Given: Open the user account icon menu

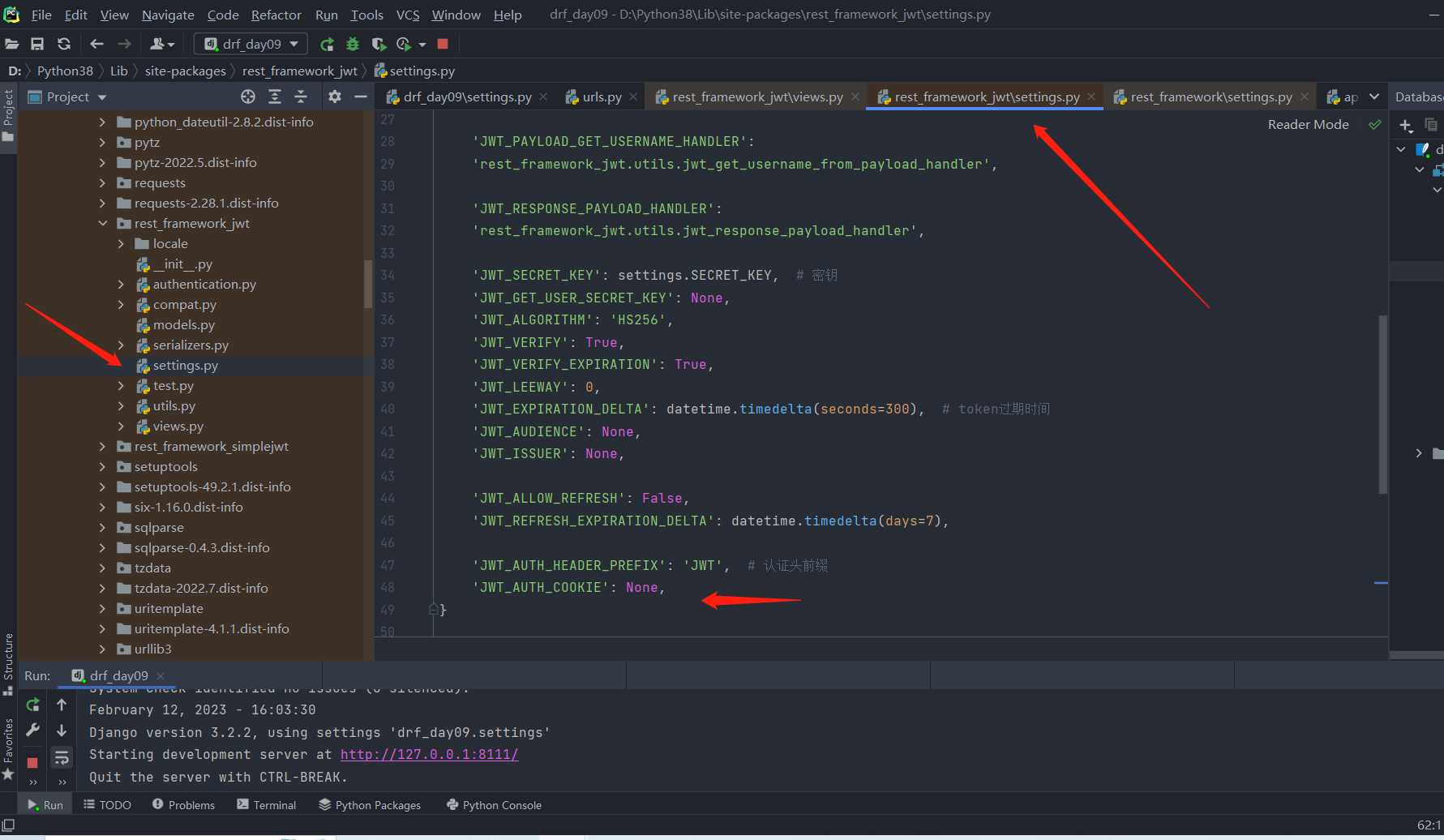Looking at the screenshot, I should coord(161,44).
